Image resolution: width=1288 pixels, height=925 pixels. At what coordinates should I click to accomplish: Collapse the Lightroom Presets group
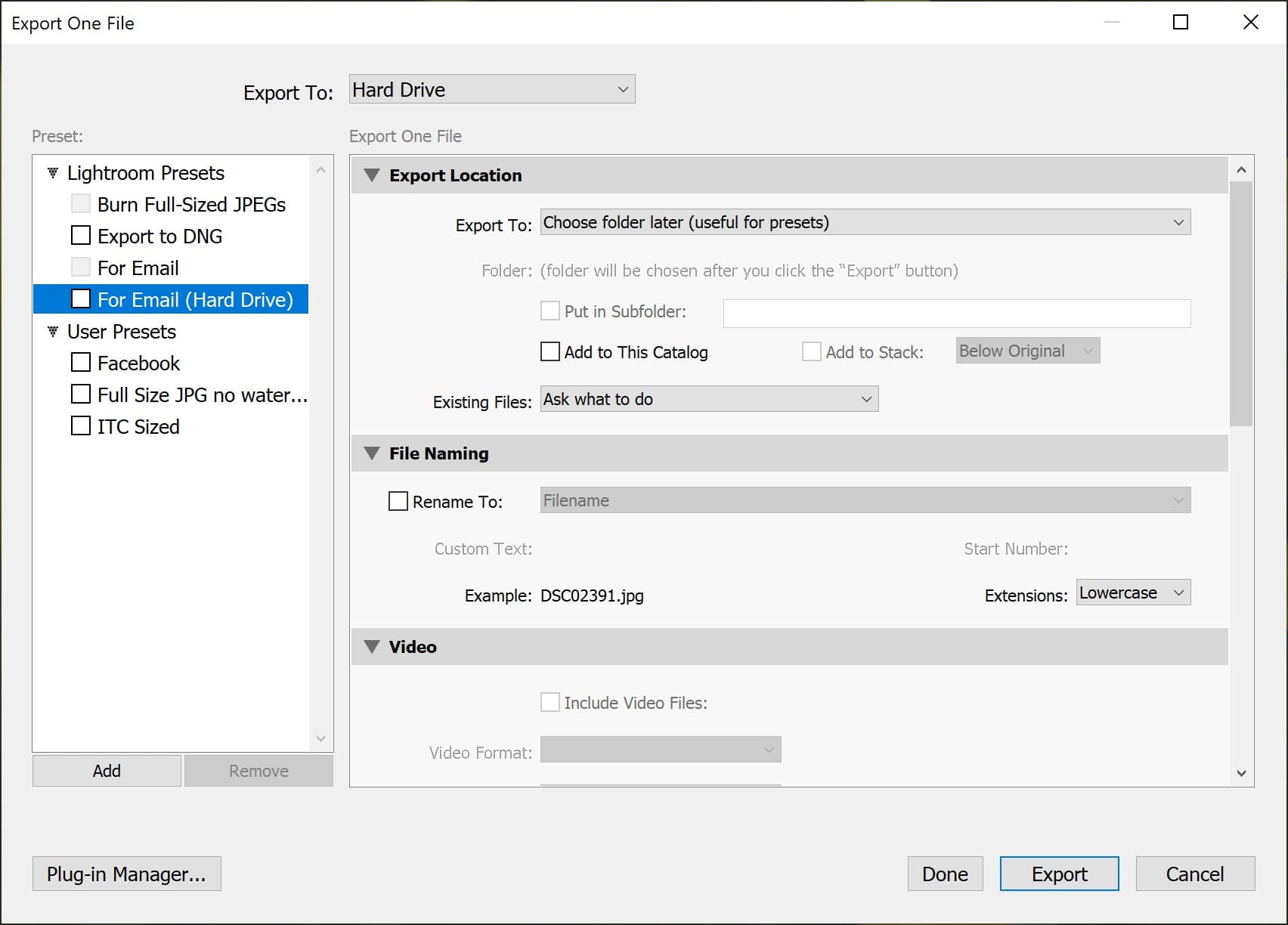pyautogui.click(x=51, y=172)
